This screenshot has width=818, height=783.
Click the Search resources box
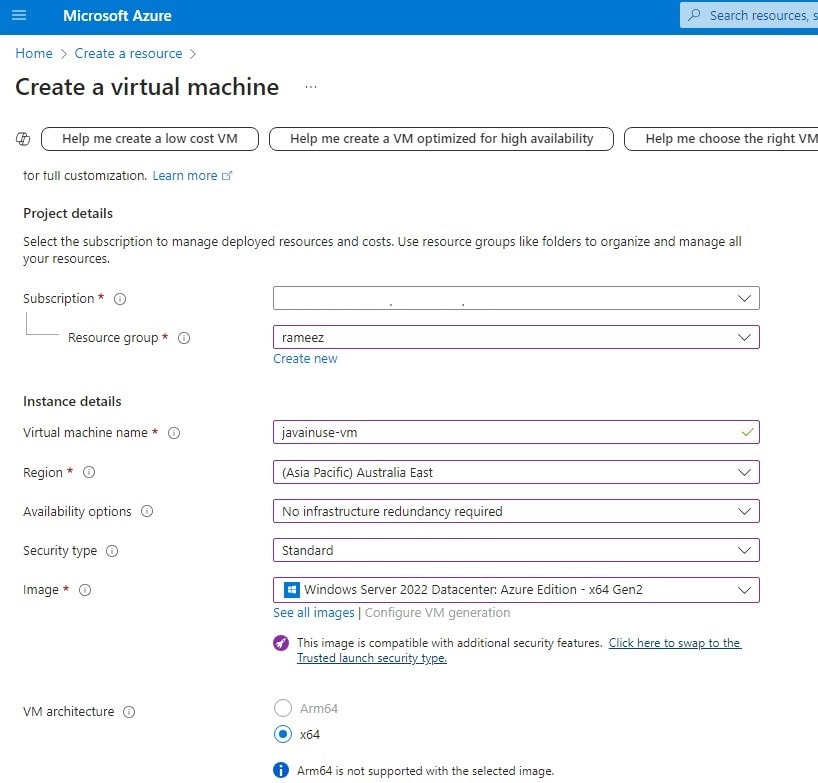(x=749, y=15)
